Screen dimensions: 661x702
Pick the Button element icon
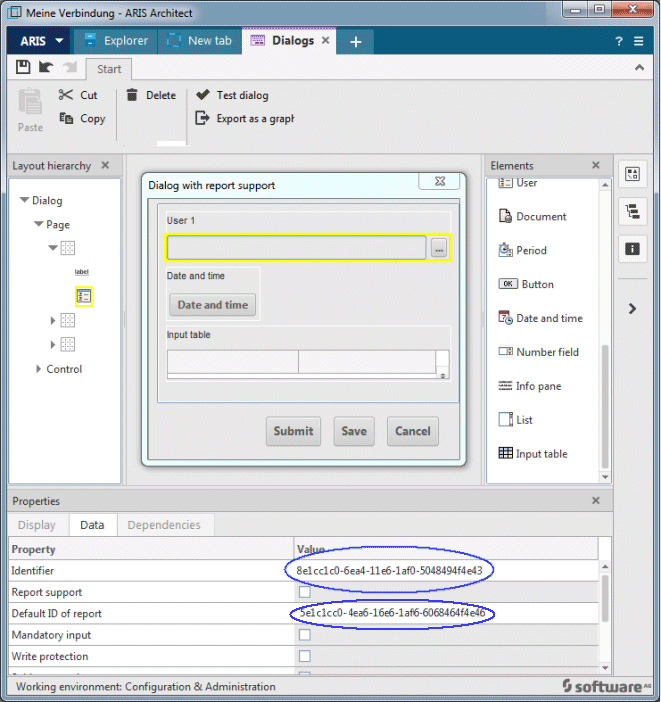click(x=508, y=284)
